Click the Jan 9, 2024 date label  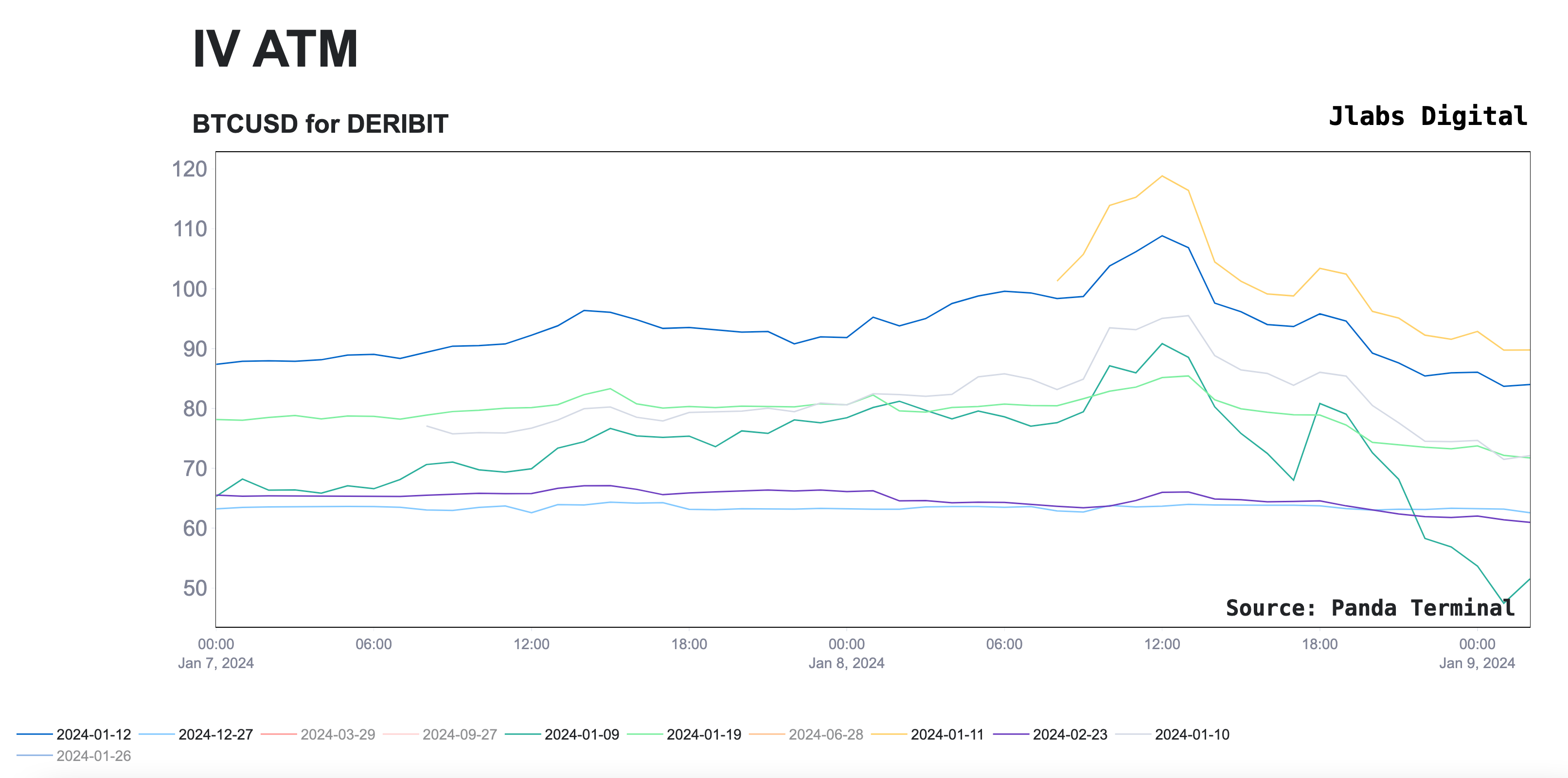point(1477,663)
